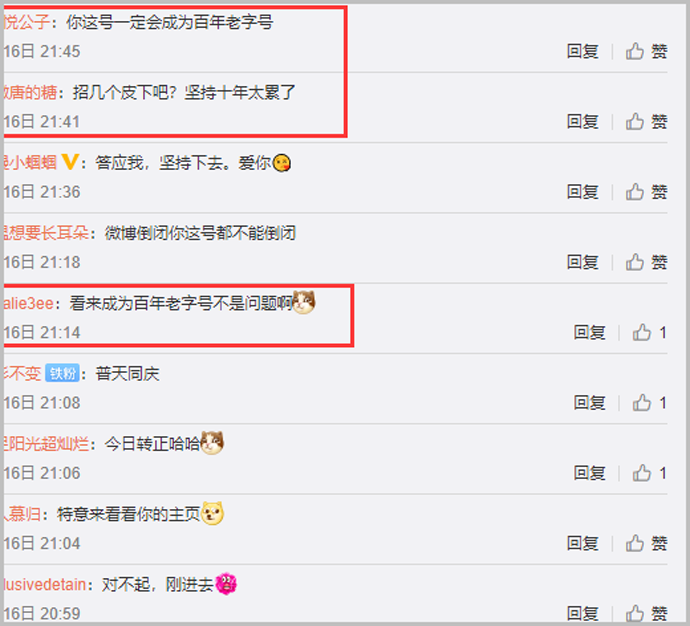The height and width of the screenshot is (626, 690).
Task: Reply to 微博倒闭你这号都不能倒闭 comment
Action: 582,262
